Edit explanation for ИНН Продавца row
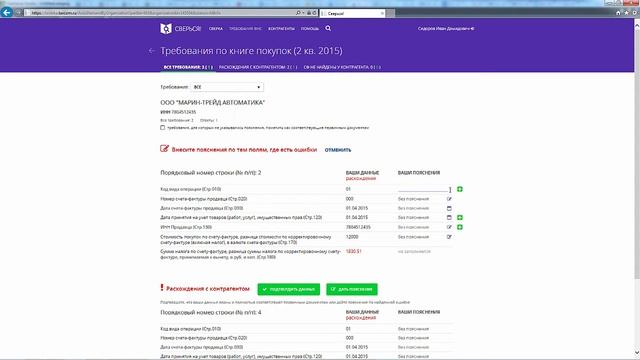Image resolution: width=640 pixels, height=360 pixels. [x=449, y=227]
